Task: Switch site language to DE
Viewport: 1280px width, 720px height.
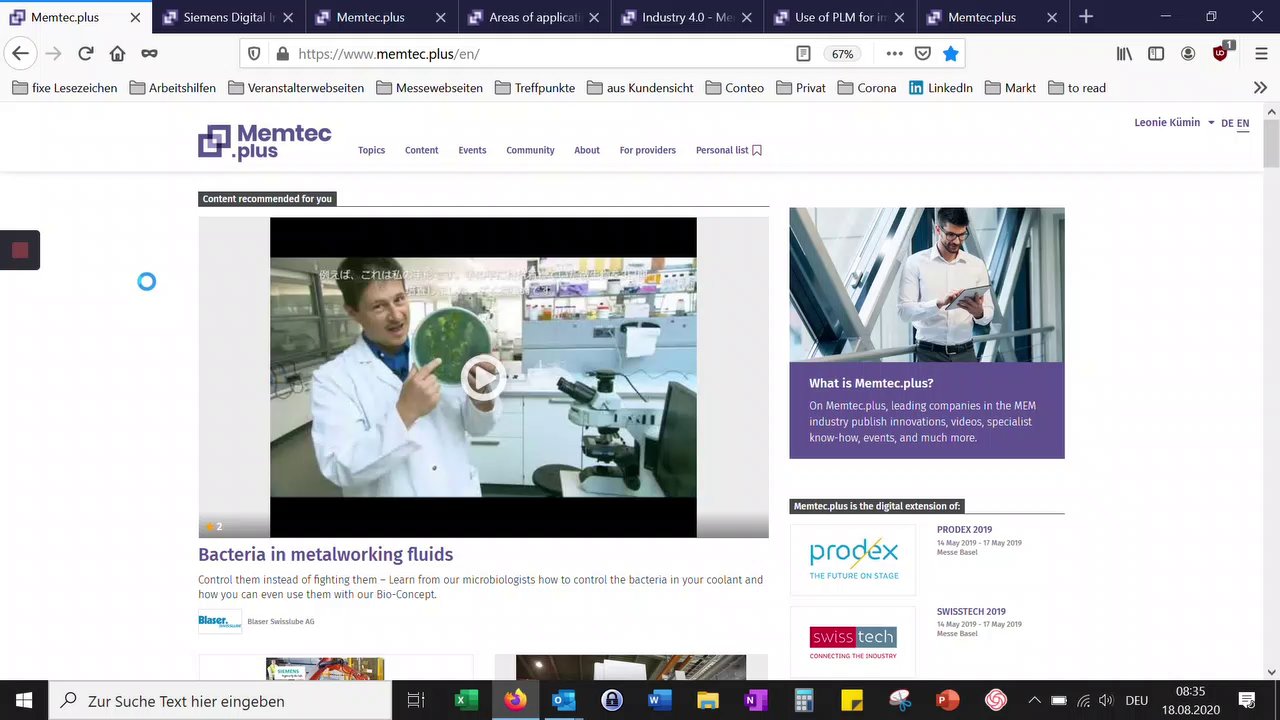Action: [x=1227, y=124]
